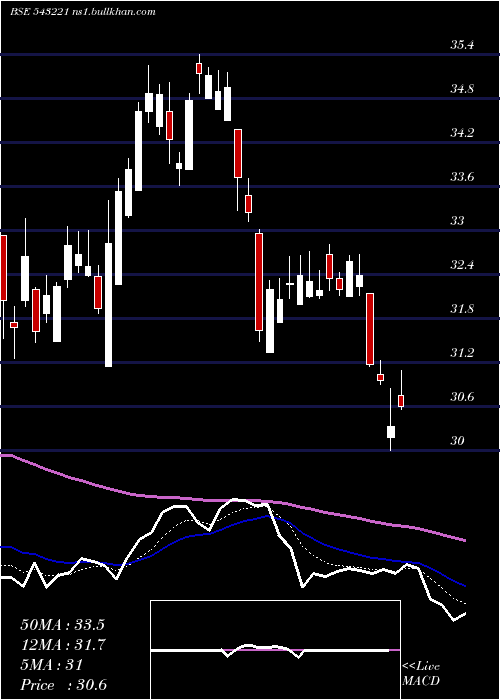Click inside the MACD inset chart box
The image size is (500, 700).
point(275,650)
